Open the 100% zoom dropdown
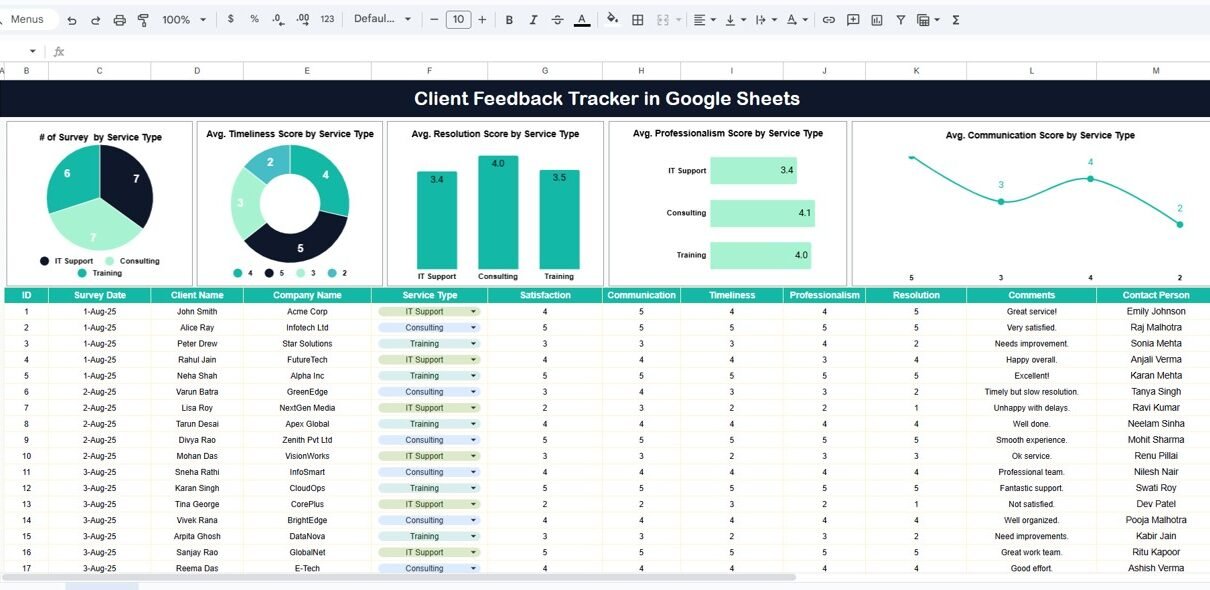The image size is (1210, 590). pyautogui.click(x=184, y=20)
